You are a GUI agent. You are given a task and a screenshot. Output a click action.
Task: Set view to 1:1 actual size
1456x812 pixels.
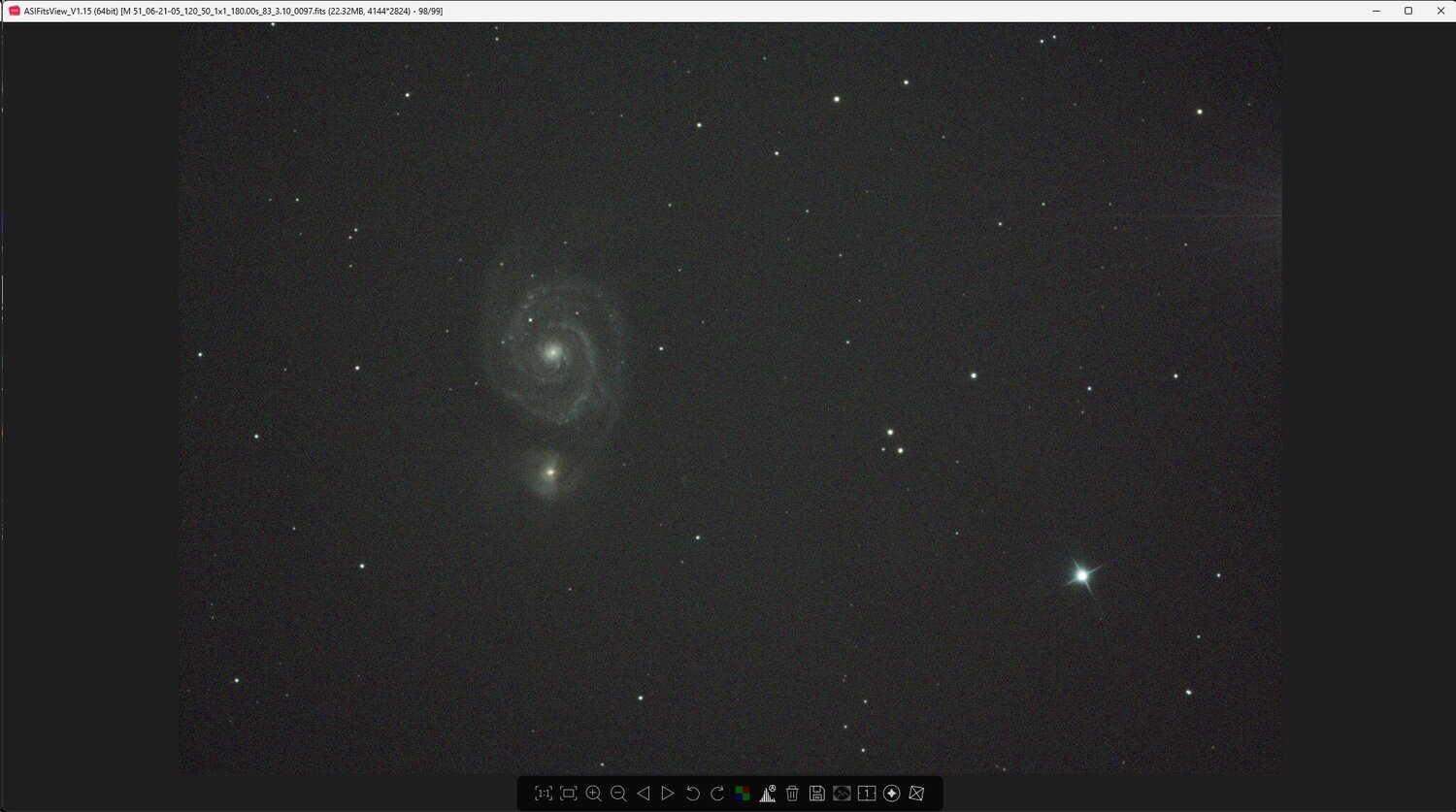(544, 794)
